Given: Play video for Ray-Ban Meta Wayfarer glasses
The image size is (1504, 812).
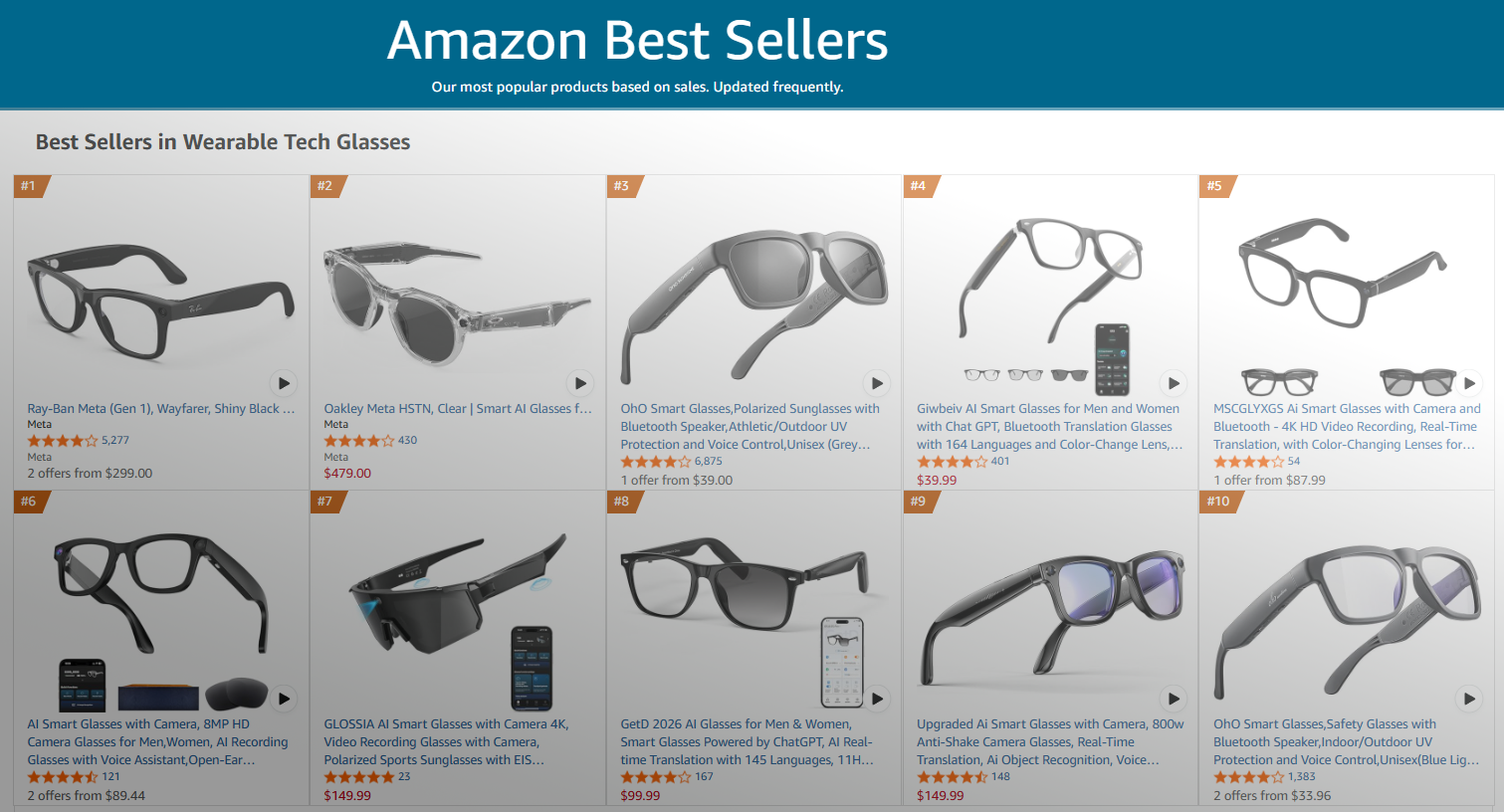Looking at the screenshot, I should 284,383.
